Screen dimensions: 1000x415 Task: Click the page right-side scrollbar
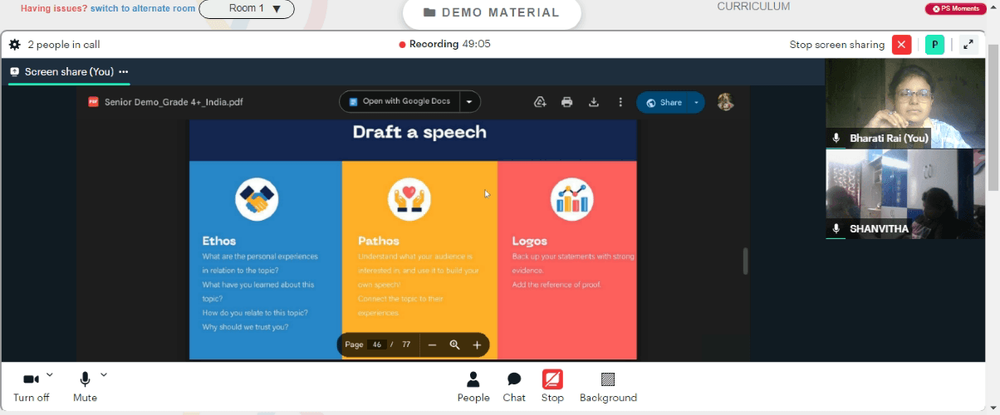pos(993,118)
